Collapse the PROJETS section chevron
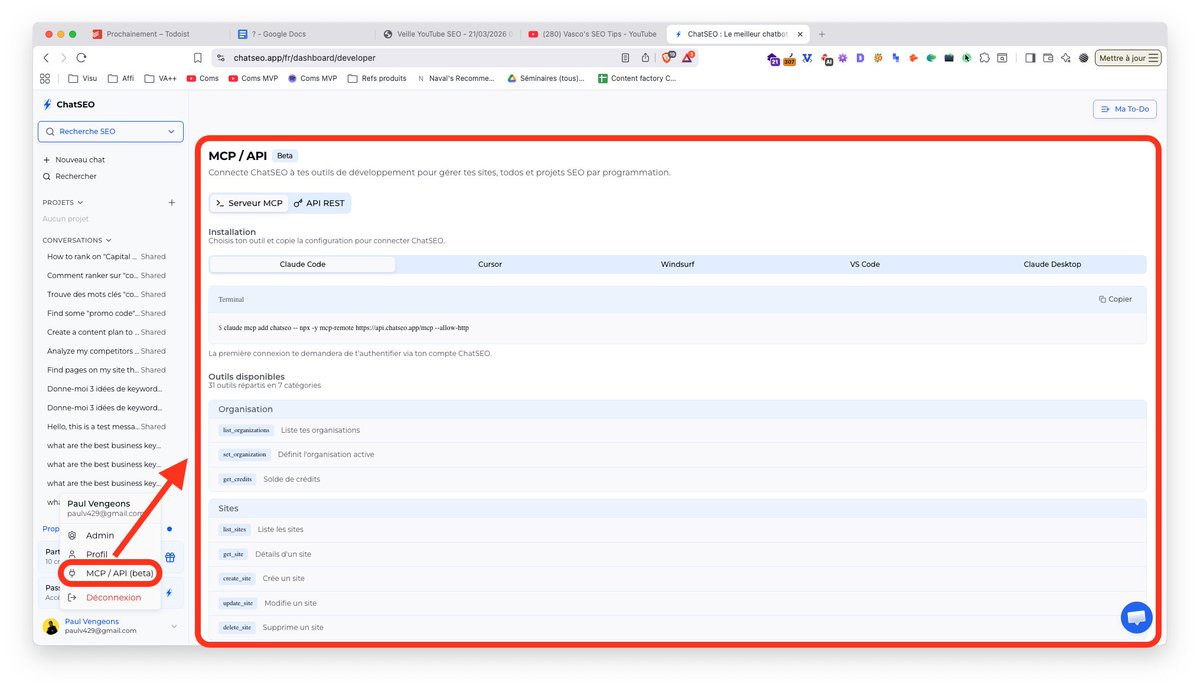1200x689 pixels. pos(81,202)
